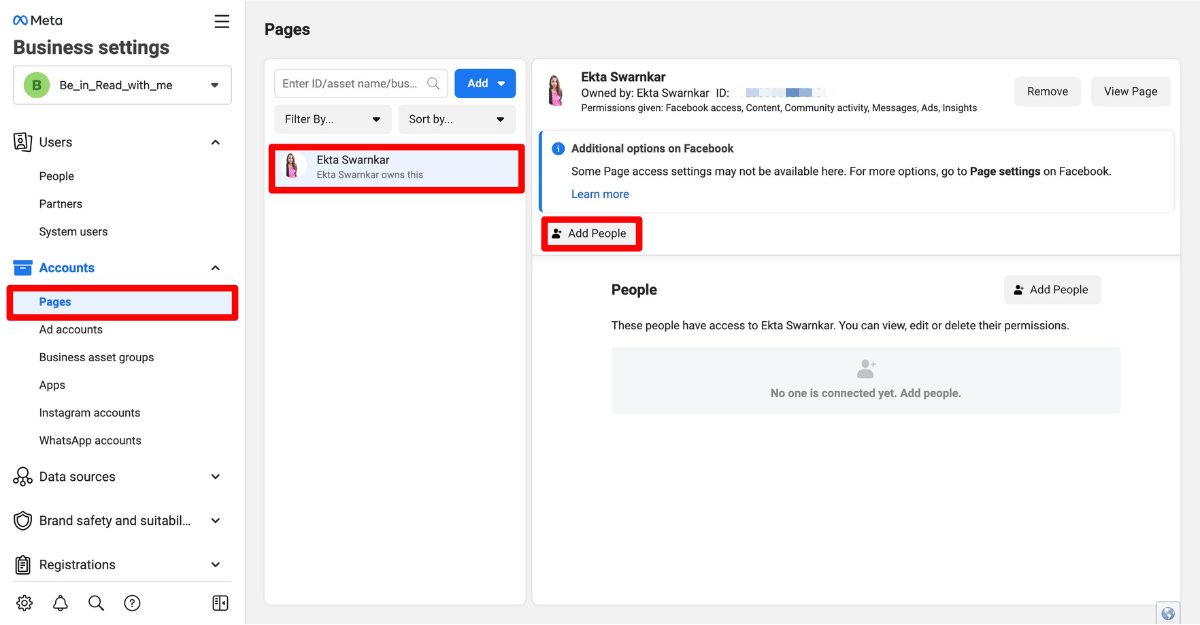Image resolution: width=1200 pixels, height=625 pixels.
Task: Select the Data sources icon
Action: pyautogui.click(x=23, y=477)
